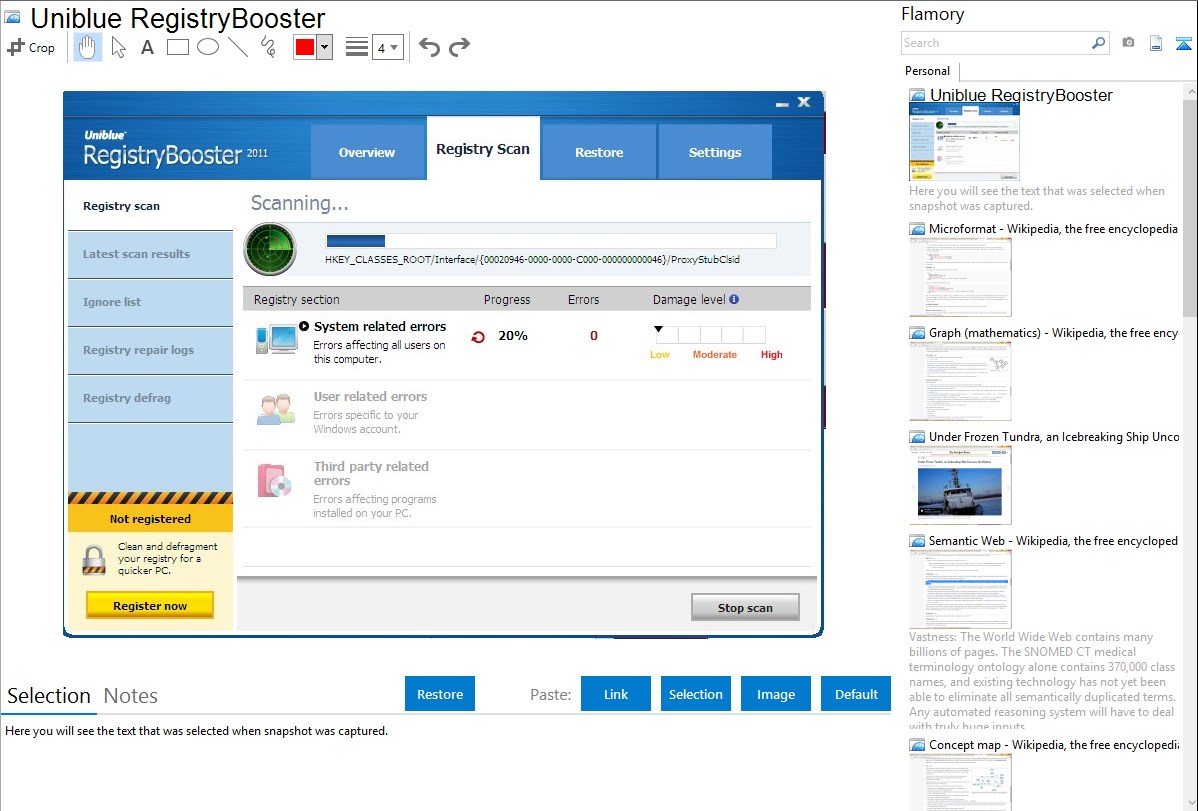1198x811 pixels.
Task: Click the line thickness icon
Action: (x=357, y=47)
